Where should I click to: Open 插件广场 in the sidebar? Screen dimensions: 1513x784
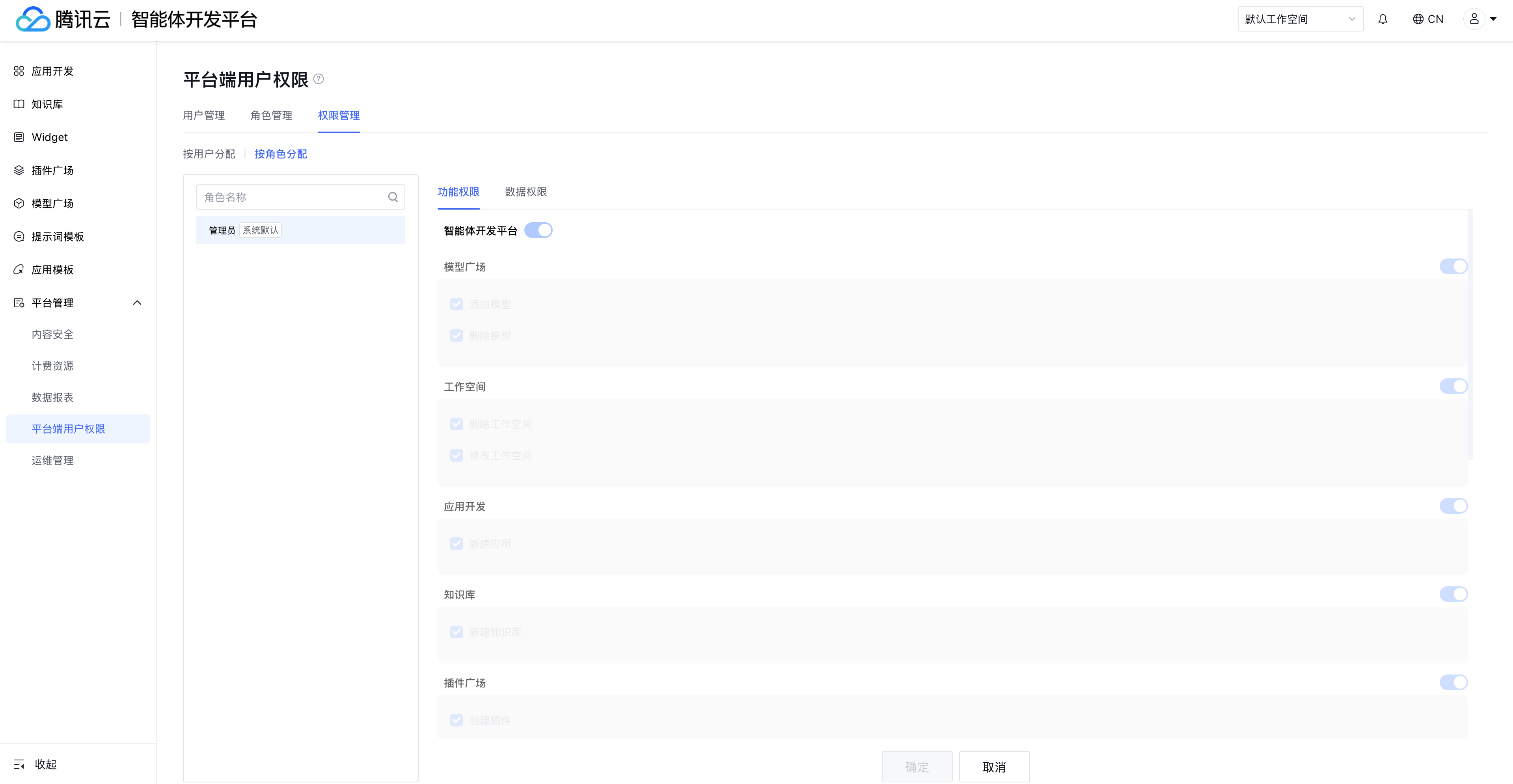(52, 170)
